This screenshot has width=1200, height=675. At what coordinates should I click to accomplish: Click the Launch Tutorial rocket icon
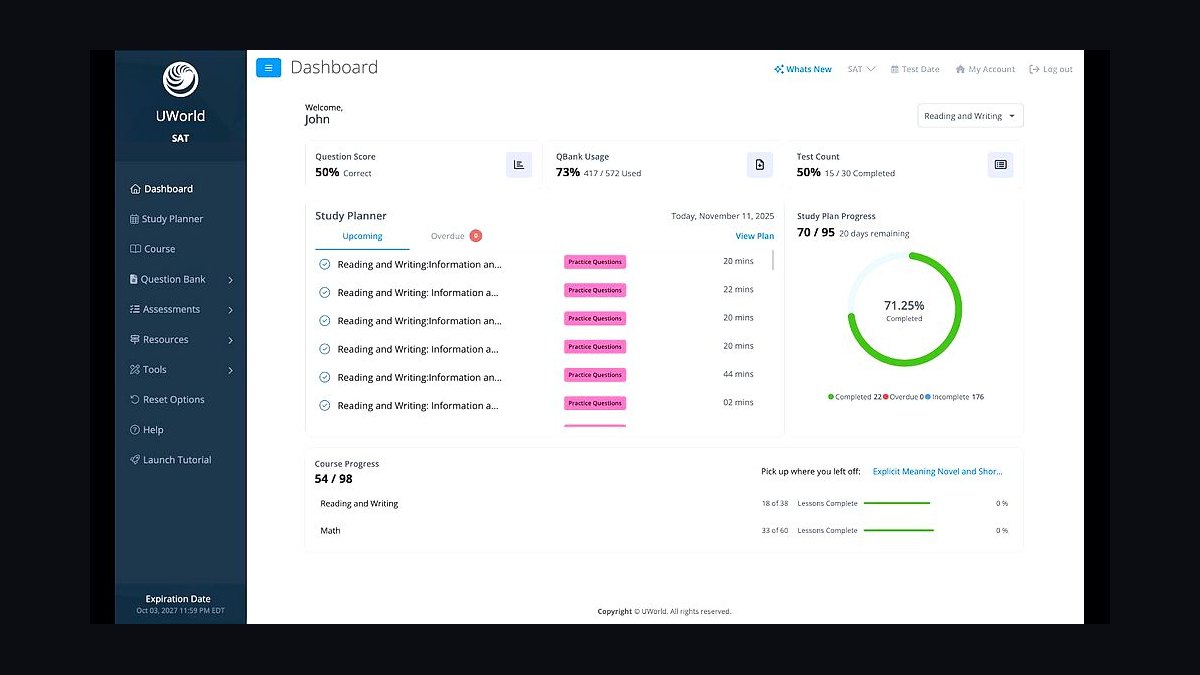[x=135, y=460]
